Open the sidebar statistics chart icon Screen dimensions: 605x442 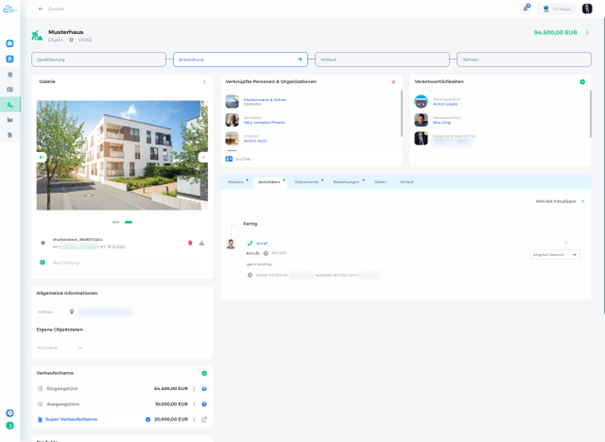[10, 120]
